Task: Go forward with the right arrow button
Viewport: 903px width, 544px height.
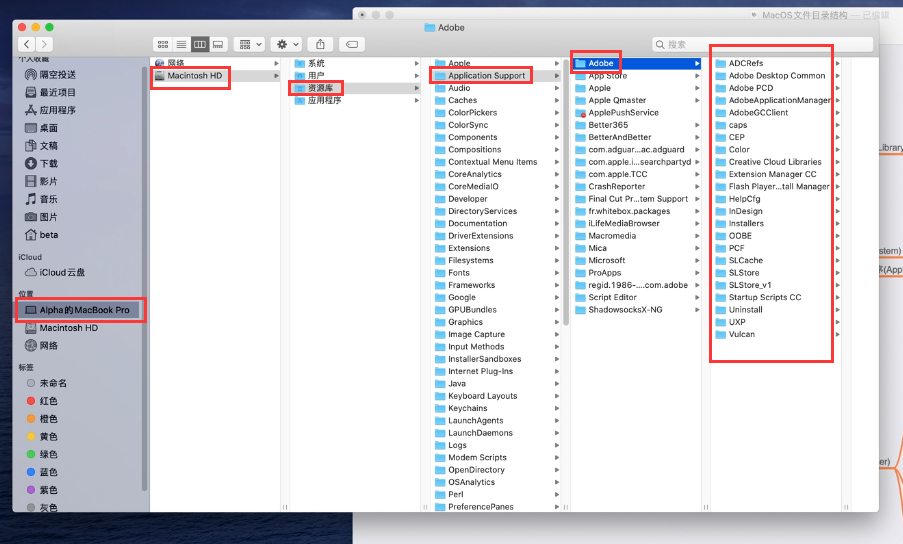Action: point(44,44)
